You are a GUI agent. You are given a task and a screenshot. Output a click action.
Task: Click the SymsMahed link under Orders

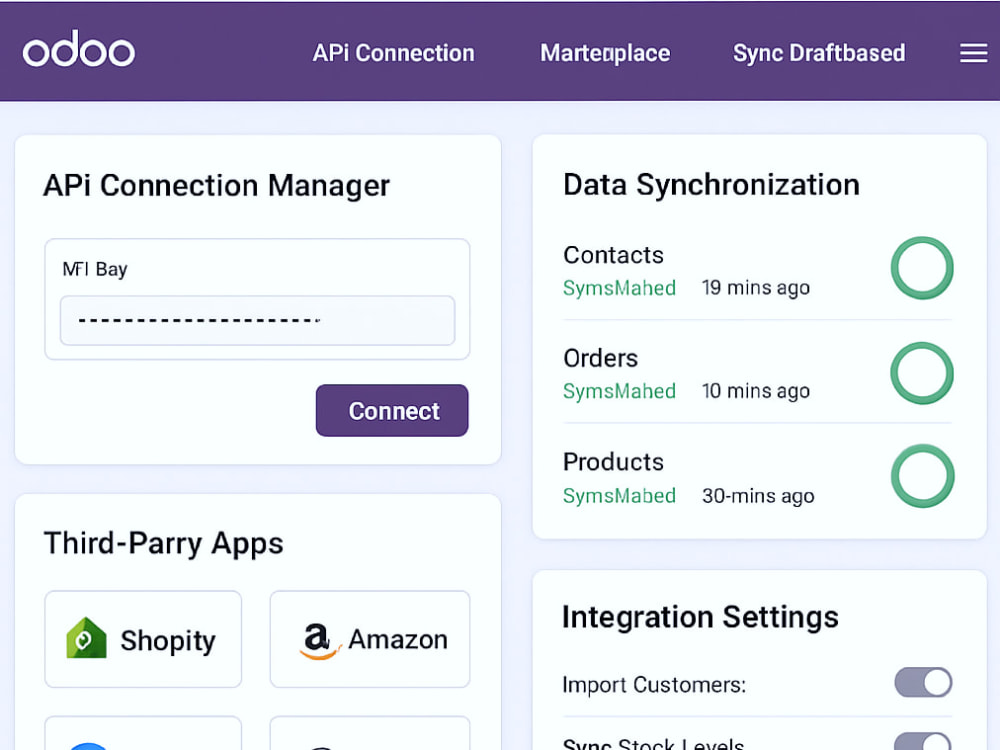(x=619, y=391)
